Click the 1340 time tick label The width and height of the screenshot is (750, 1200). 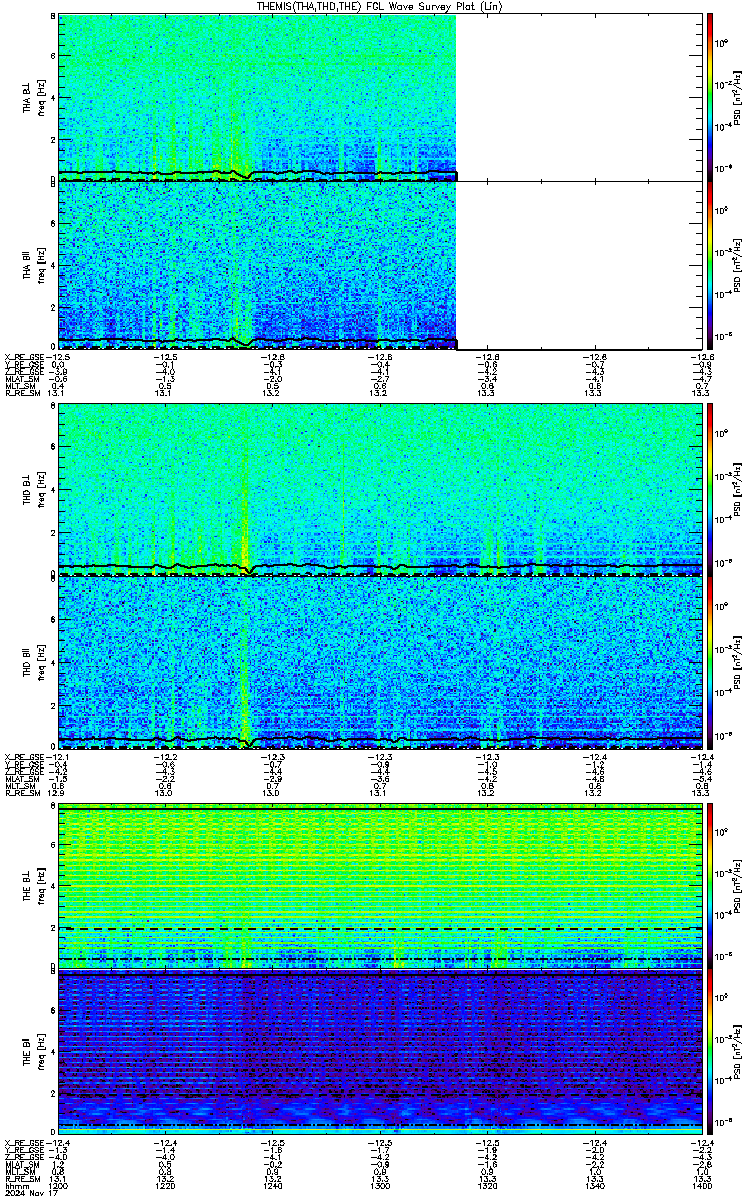pos(594,1186)
